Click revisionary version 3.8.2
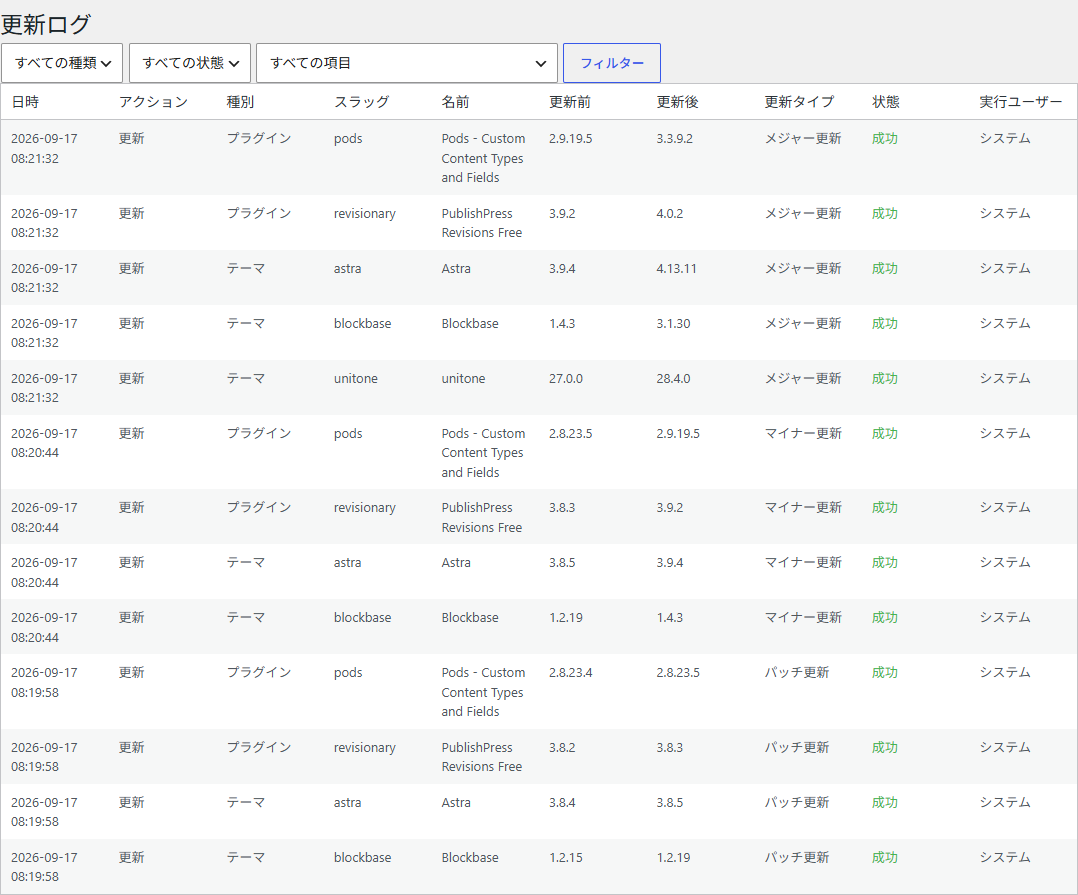This screenshot has width=1078, height=895. click(x=562, y=747)
